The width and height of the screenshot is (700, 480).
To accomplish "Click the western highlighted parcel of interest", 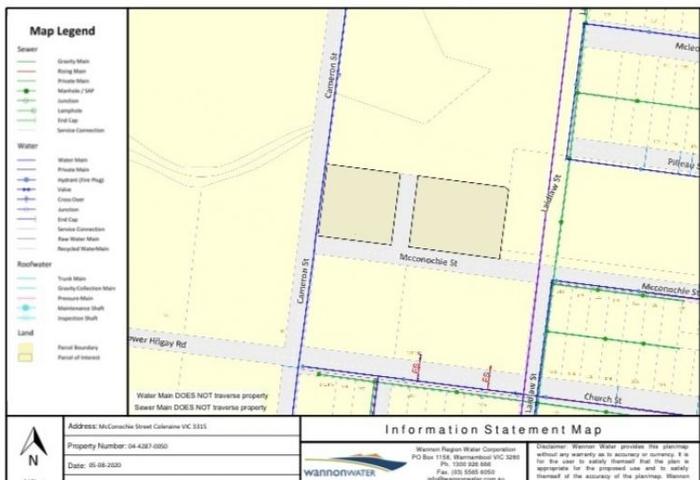I will 359,205.
